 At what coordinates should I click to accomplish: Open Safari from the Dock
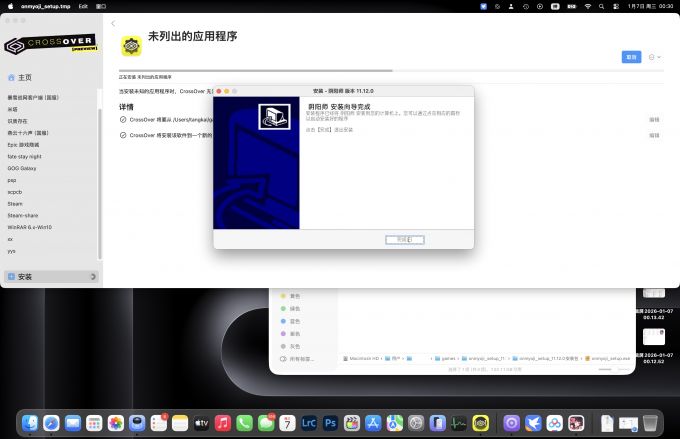pyautogui.click(x=51, y=423)
